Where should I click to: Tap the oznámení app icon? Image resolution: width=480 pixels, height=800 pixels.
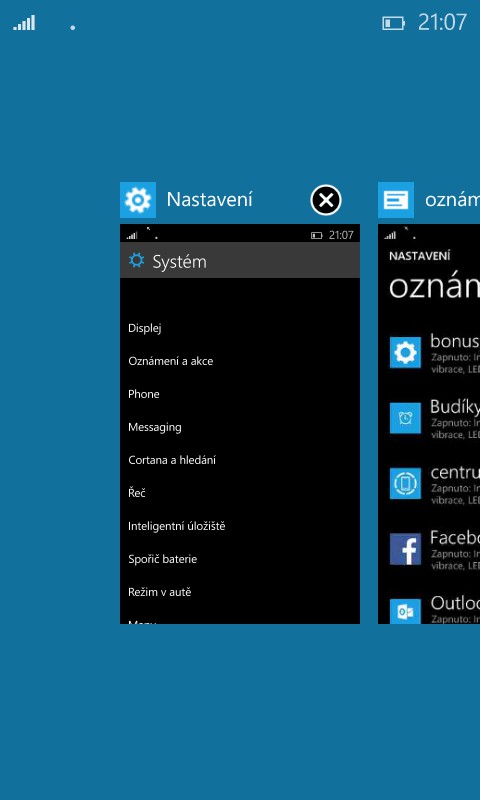(396, 200)
